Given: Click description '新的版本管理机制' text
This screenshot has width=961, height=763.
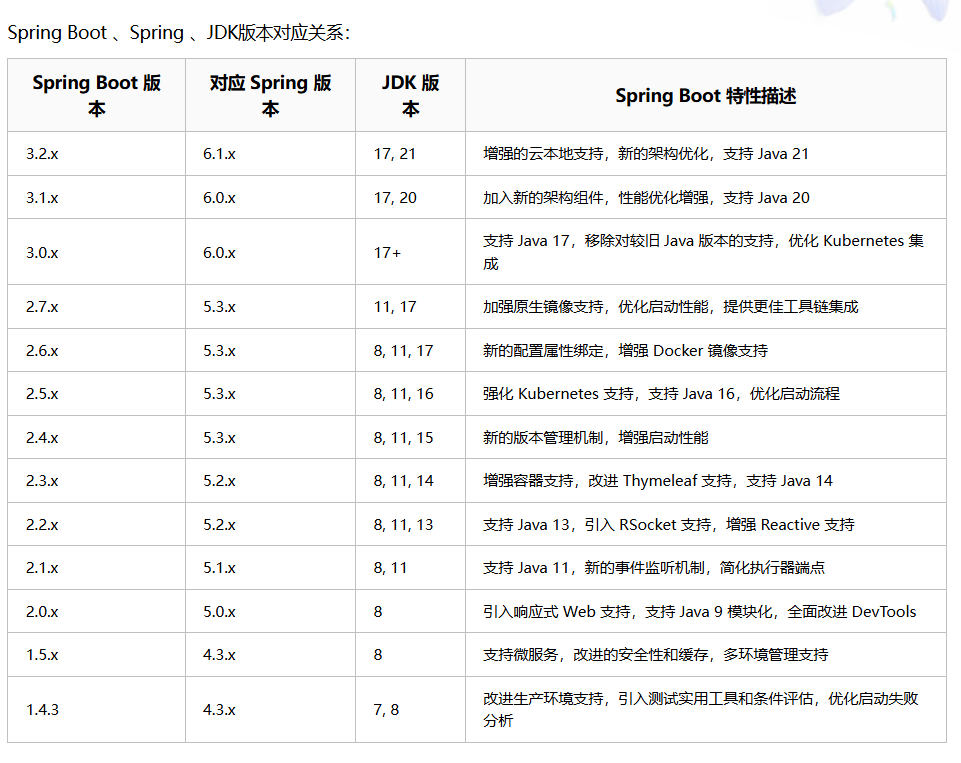Looking at the screenshot, I should coord(596,438).
